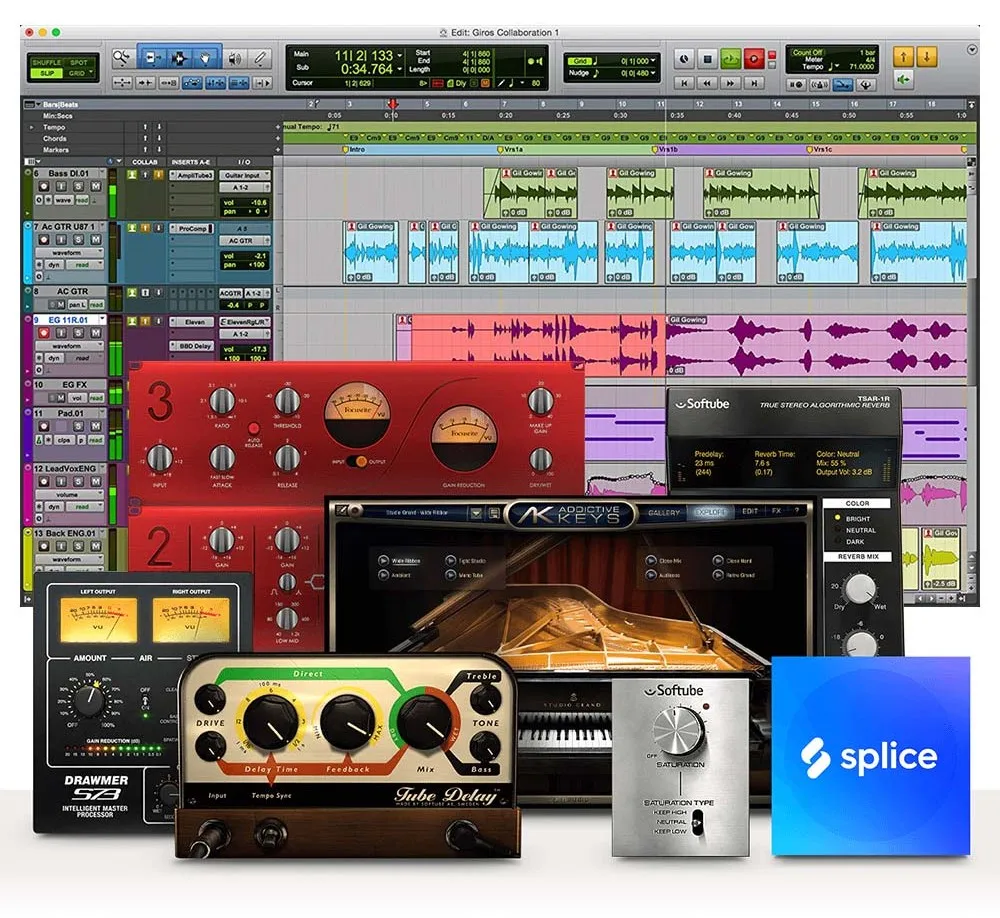
Task: Click the I/O column header
Action: click(x=244, y=162)
